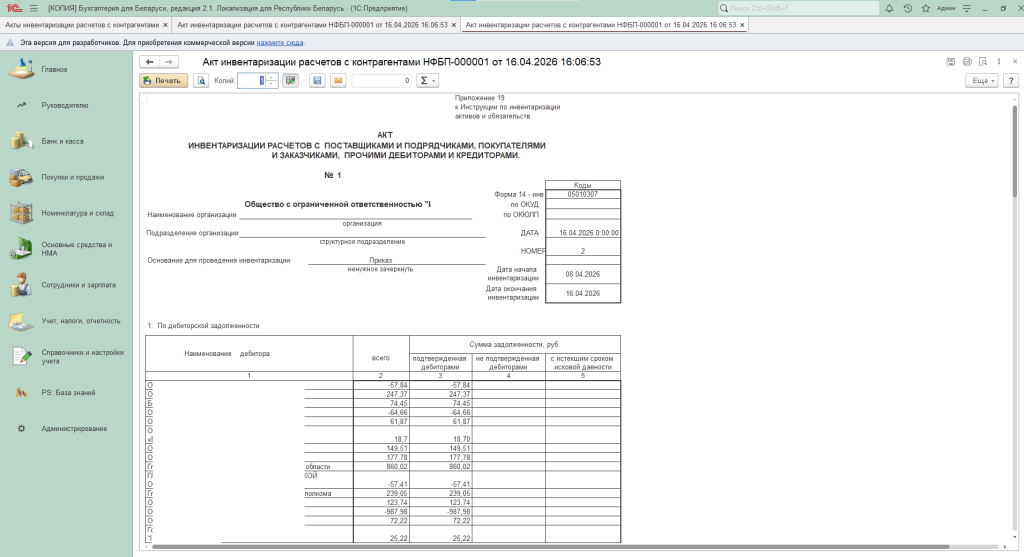This screenshot has height=557, width=1024.
Task: Click the send by email envelope icon
Action: click(338, 81)
